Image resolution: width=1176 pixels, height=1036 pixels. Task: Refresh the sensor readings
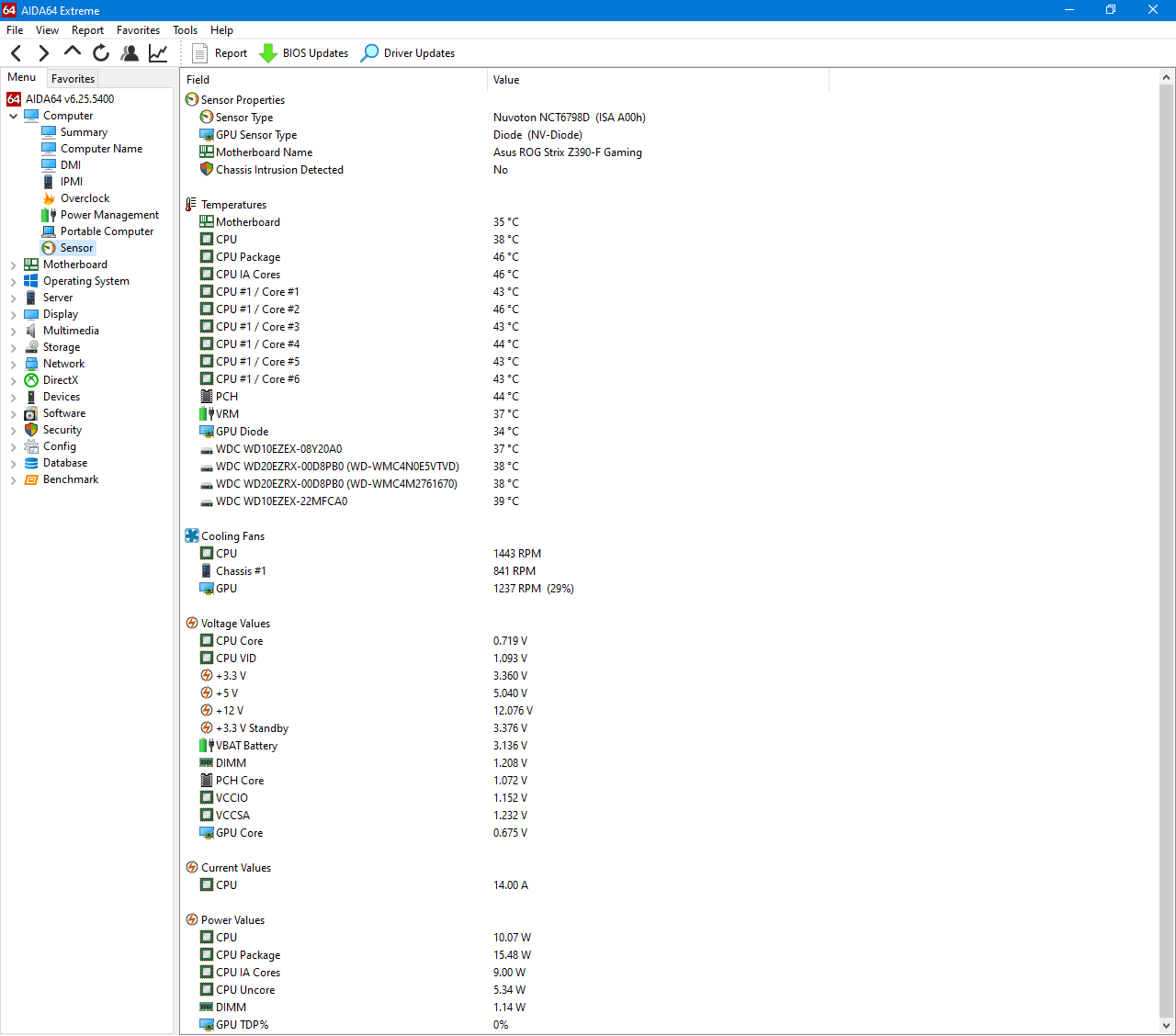tap(101, 53)
